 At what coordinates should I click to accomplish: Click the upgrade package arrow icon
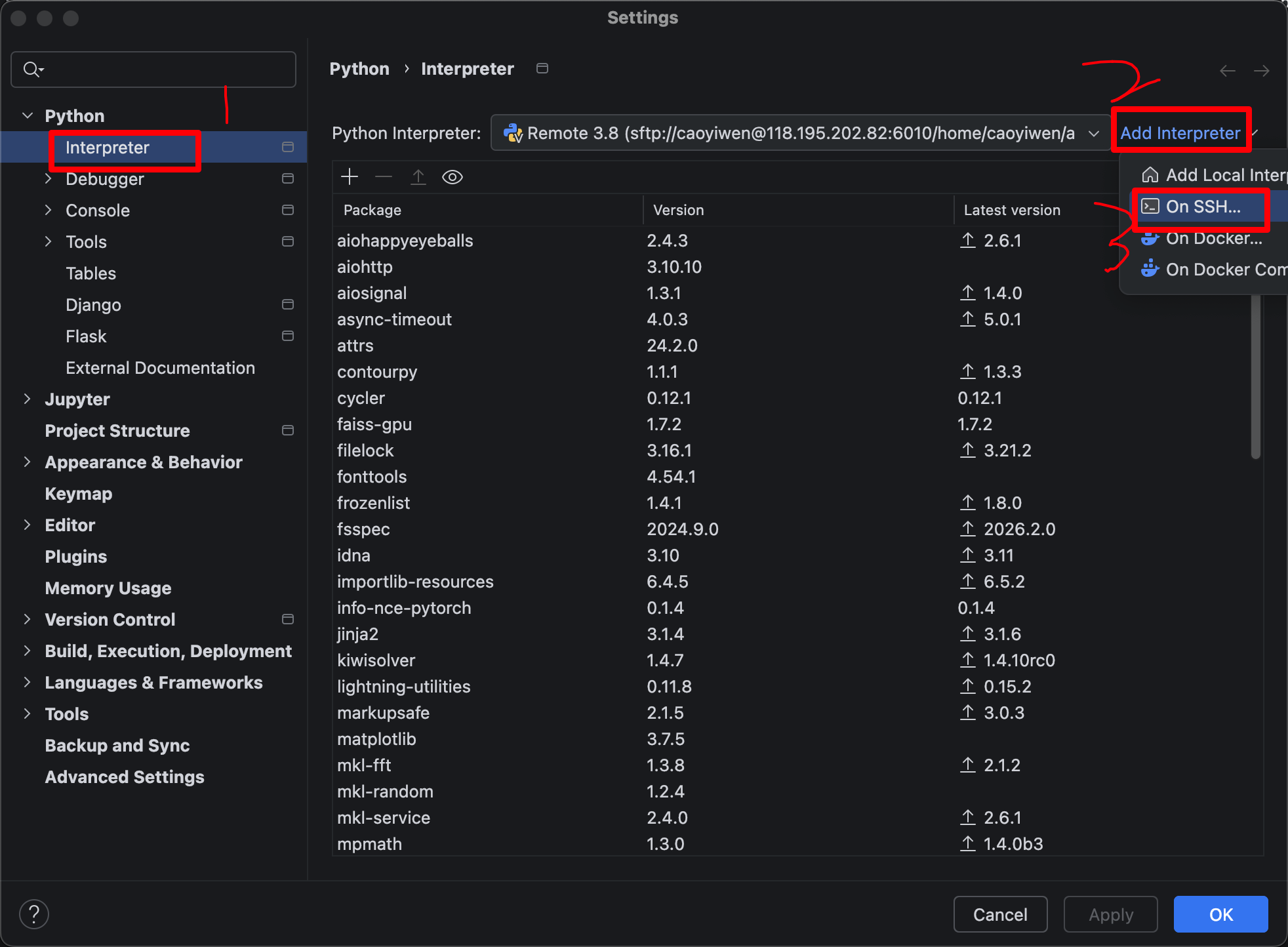[418, 176]
